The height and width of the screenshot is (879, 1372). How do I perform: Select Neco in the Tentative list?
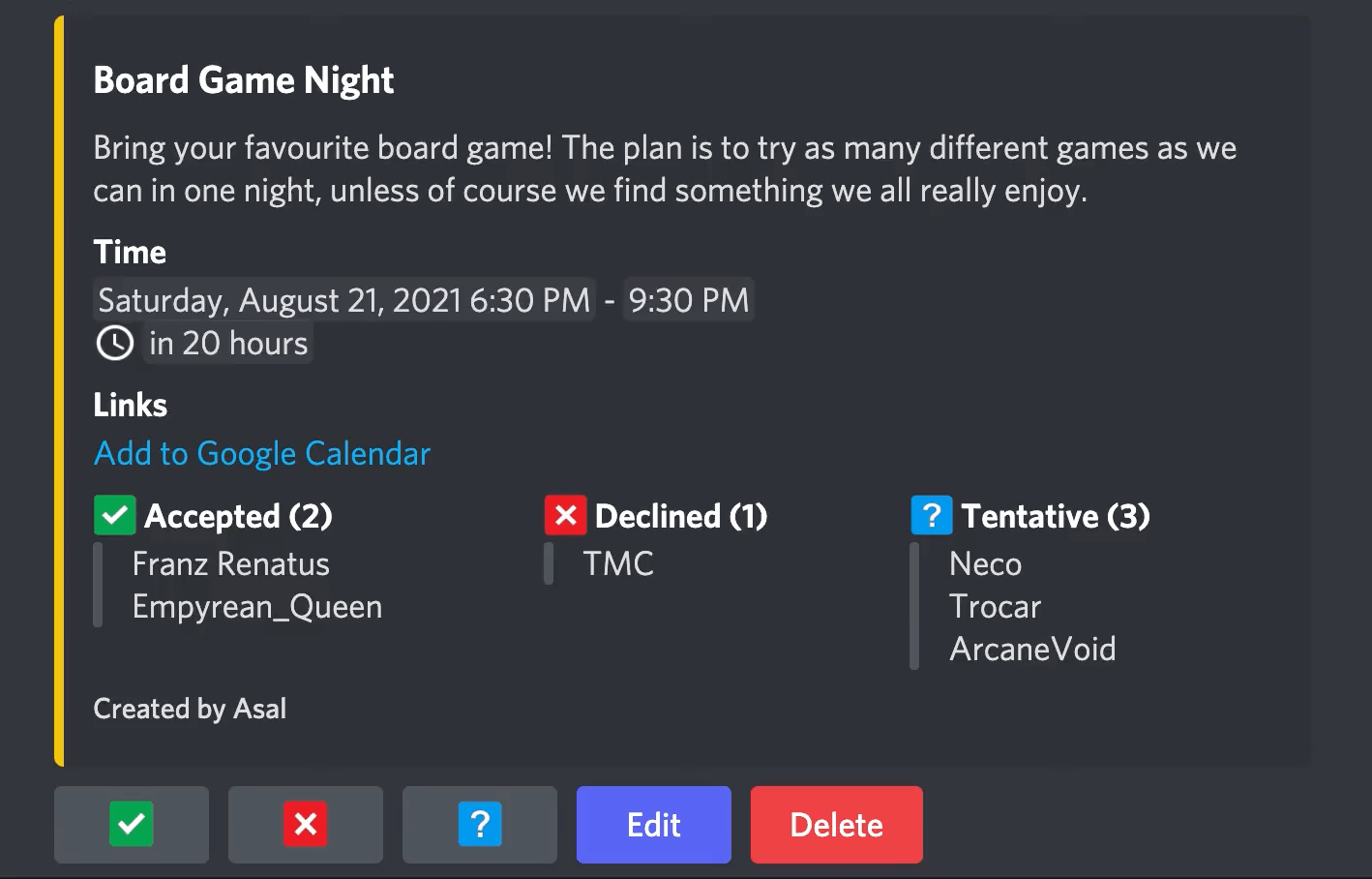pos(985,564)
